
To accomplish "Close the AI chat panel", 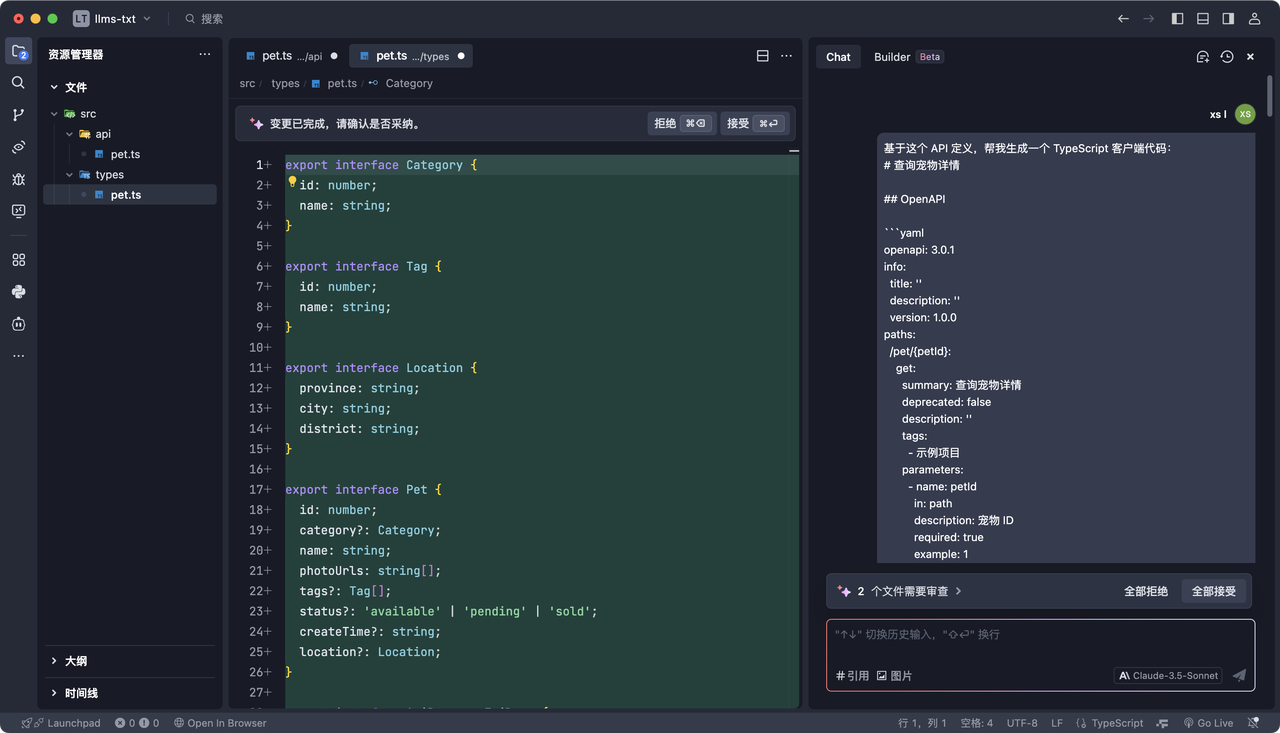I will [x=1250, y=57].
